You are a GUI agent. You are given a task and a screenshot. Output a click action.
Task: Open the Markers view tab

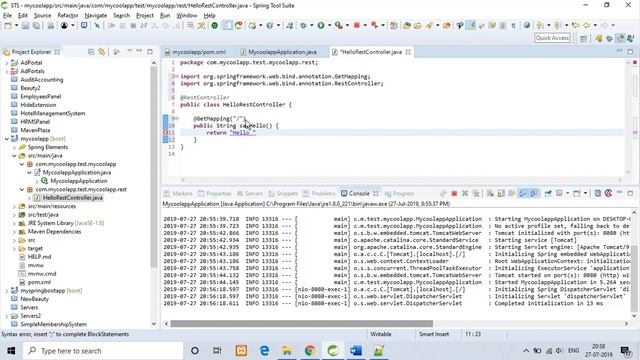[182, 193]
